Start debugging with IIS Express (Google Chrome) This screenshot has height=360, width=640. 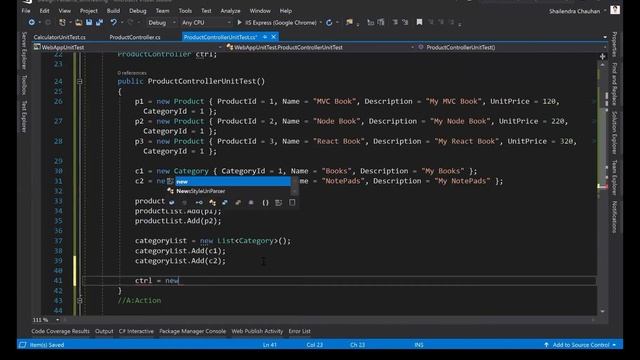point(277,22)
